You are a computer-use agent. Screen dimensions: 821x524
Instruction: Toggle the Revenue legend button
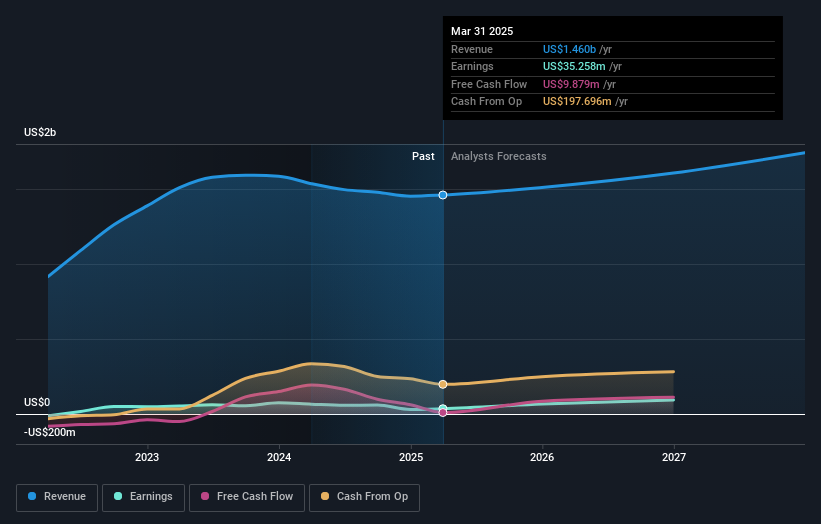pyautogui.click(x=57, y=497)
